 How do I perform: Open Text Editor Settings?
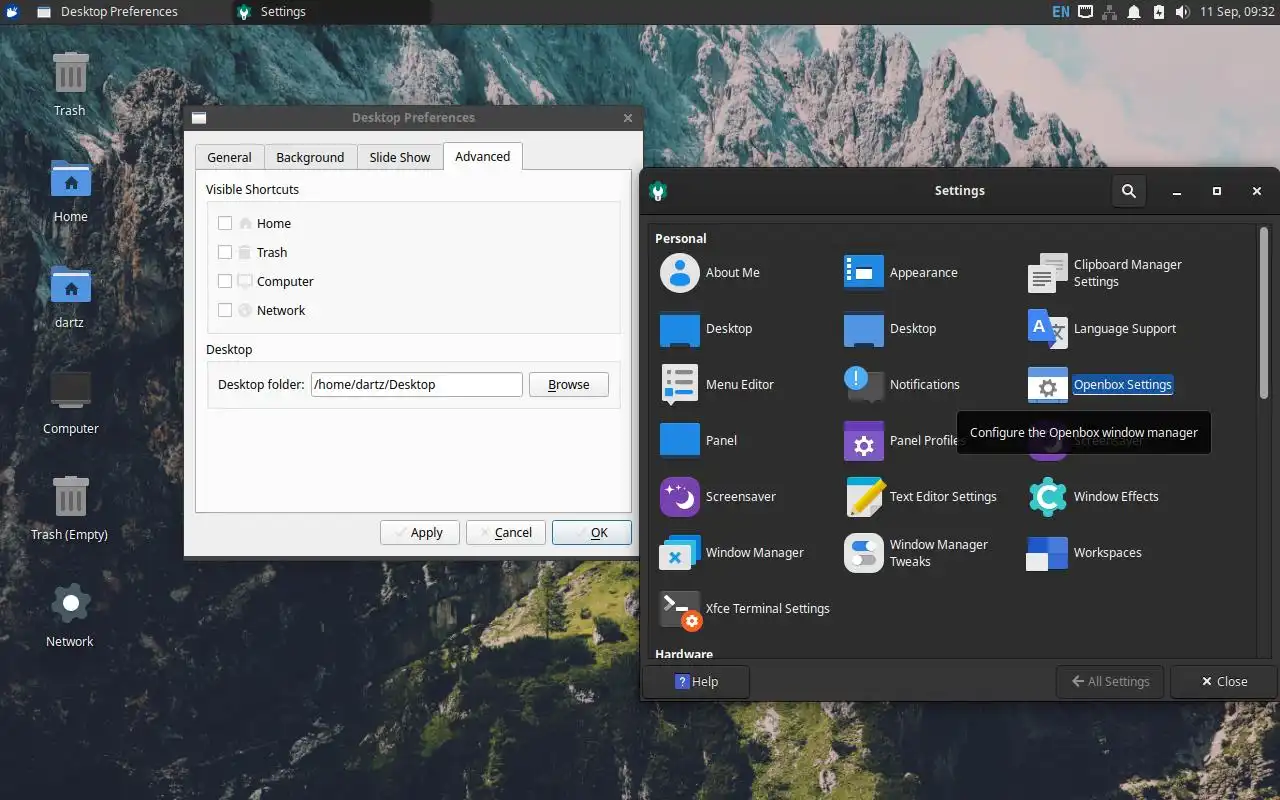click(921, 496)
